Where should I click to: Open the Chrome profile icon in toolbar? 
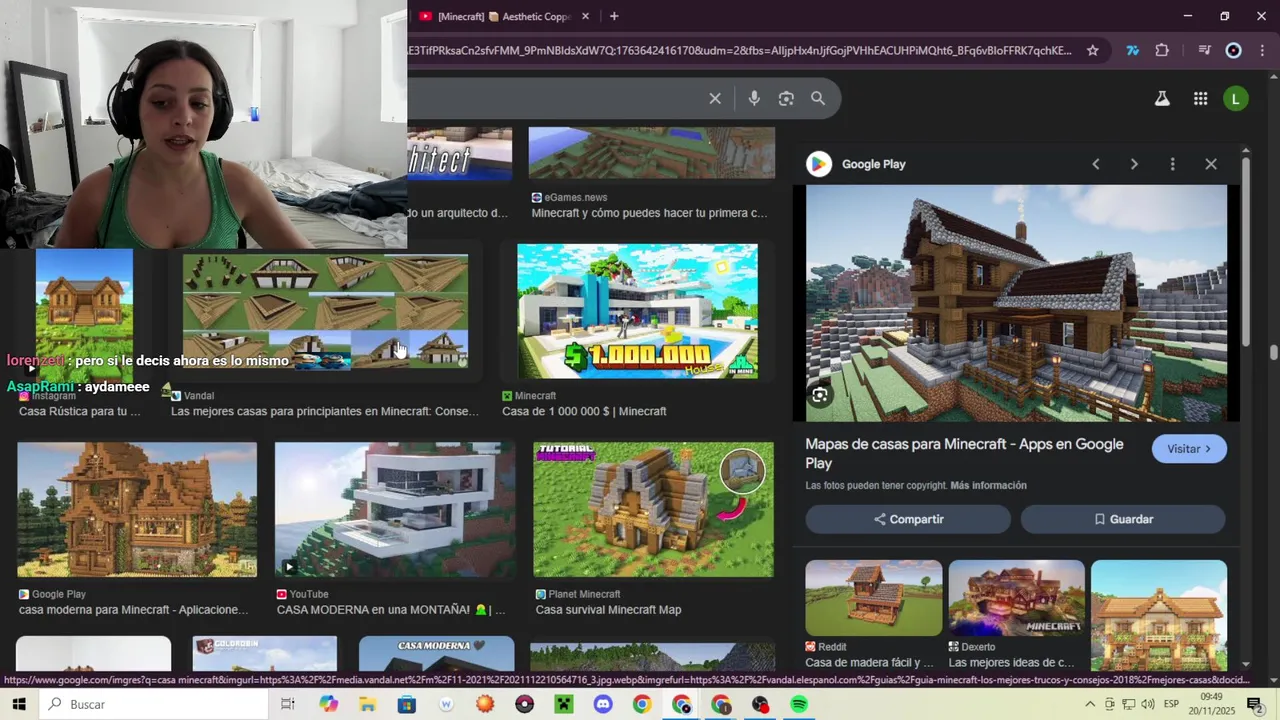[x=1233, y=50]
